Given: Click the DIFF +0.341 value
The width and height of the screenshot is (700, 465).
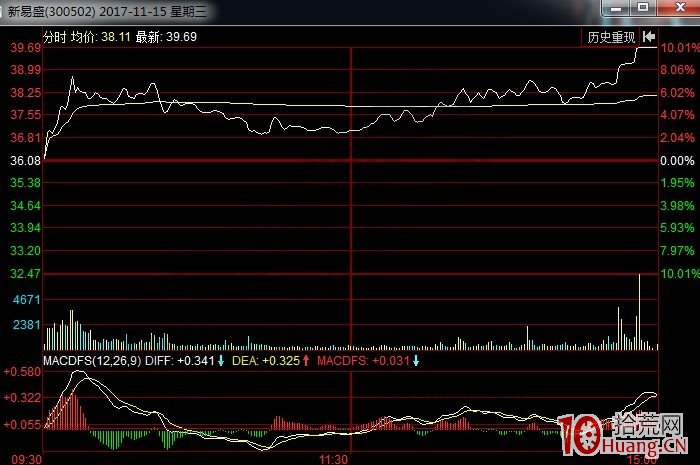Looking at the screenshot, I should coord(180,361).
